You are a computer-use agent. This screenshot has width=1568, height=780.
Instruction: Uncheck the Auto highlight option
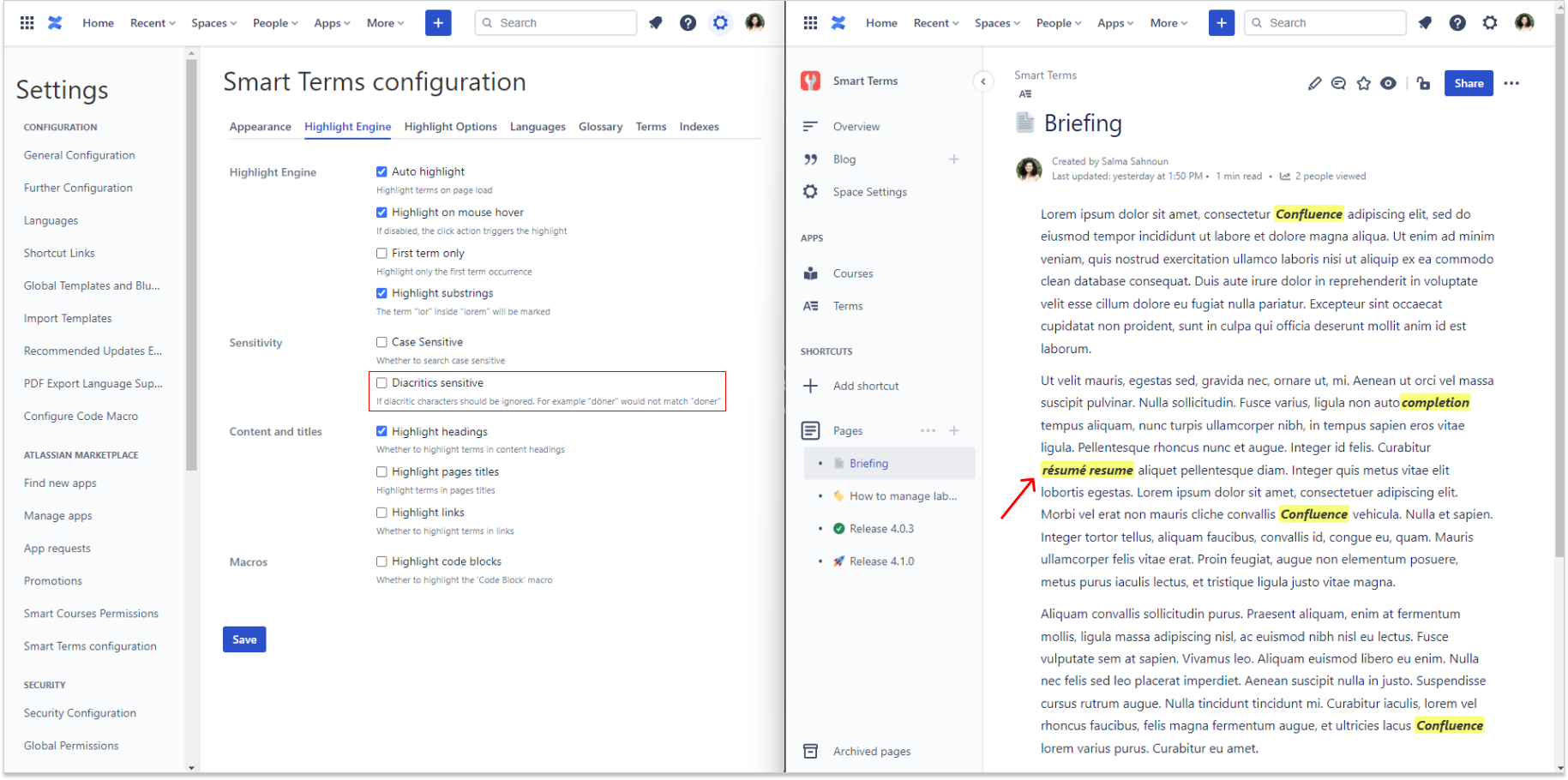(381, 171)
